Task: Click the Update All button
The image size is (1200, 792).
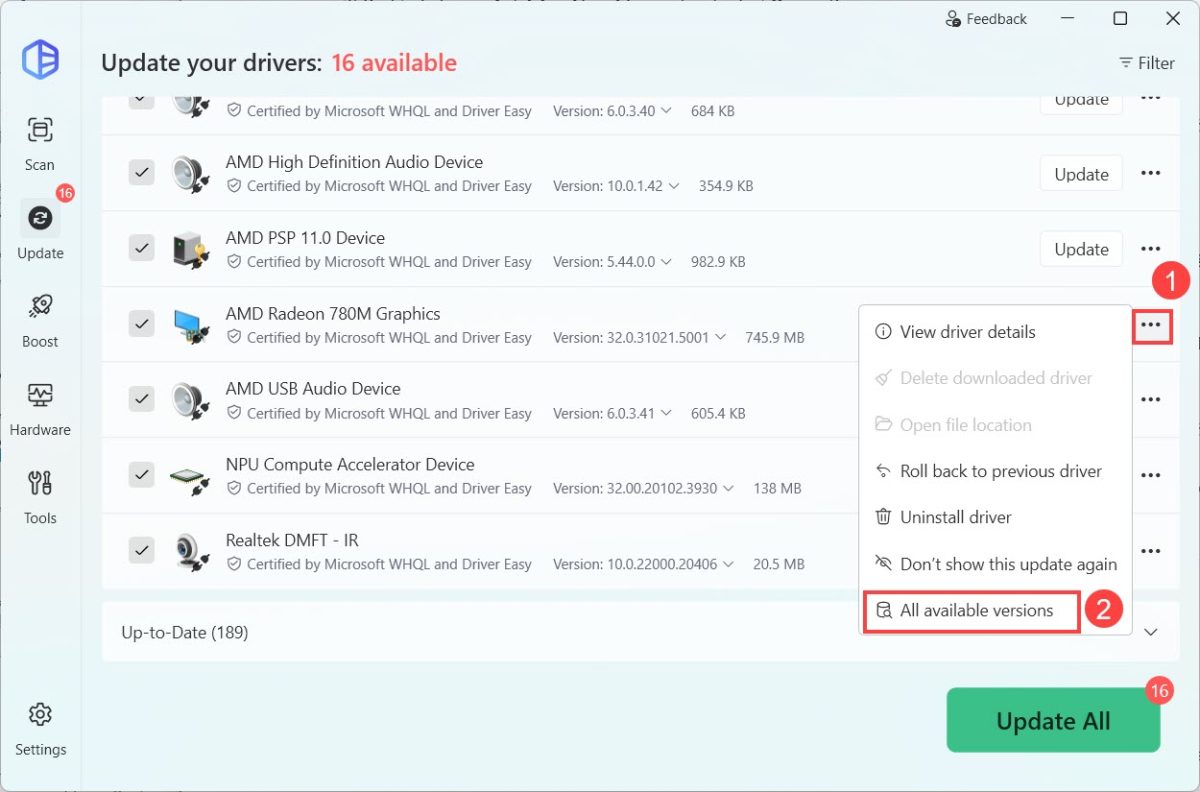Action: (1053, 721)
